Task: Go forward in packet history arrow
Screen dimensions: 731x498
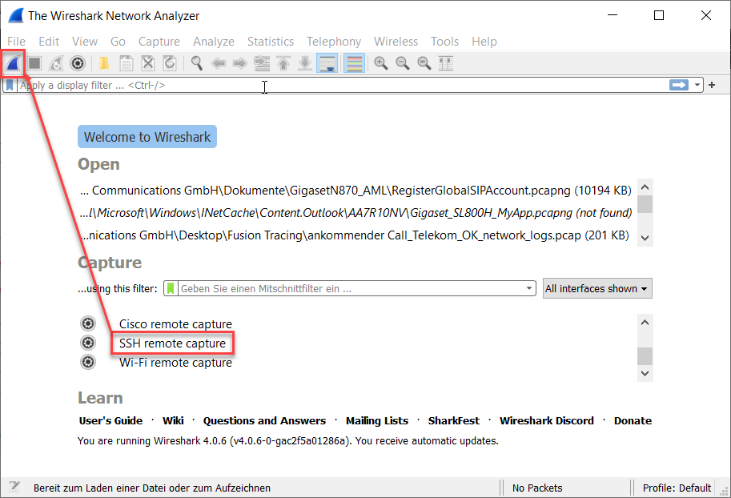Action: click(240, 63)
